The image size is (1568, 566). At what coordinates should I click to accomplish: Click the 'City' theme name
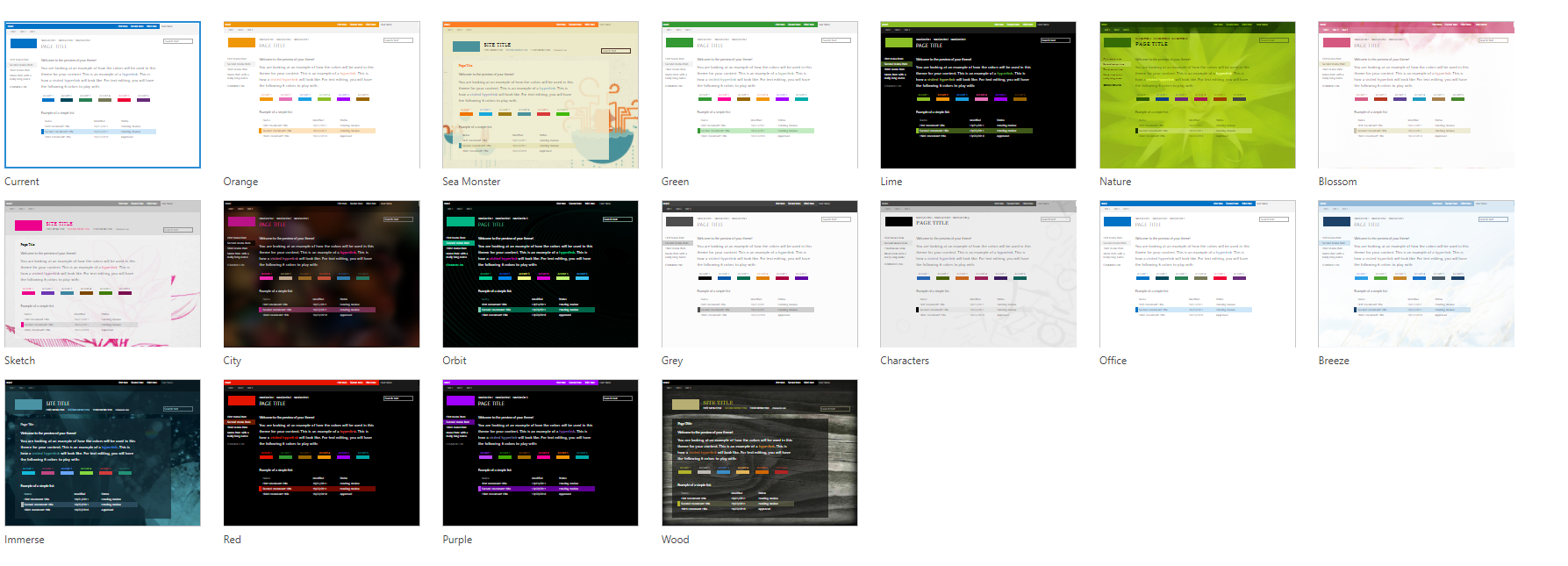coord(233,361)
